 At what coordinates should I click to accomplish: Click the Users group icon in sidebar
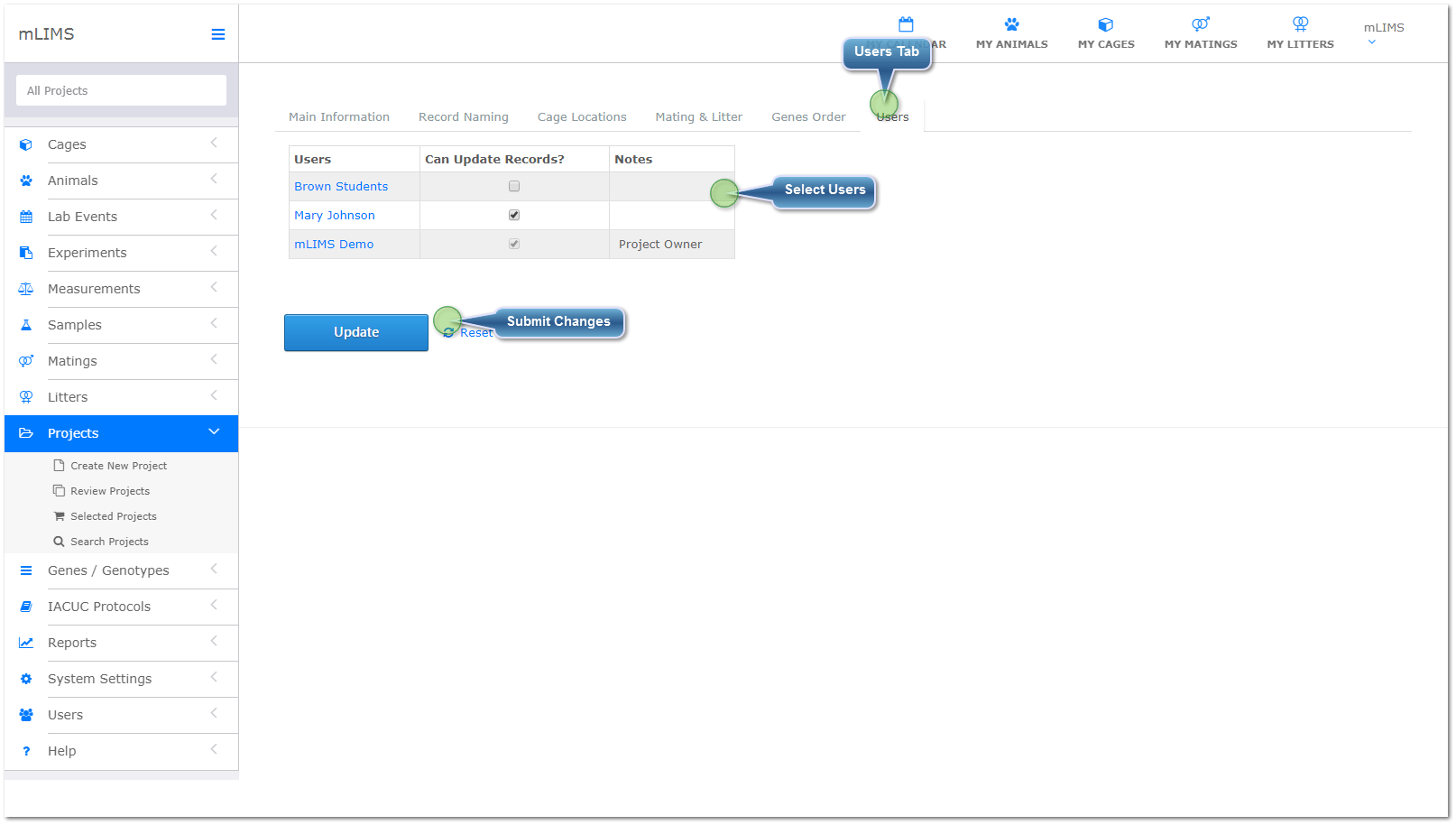point(26,715)
